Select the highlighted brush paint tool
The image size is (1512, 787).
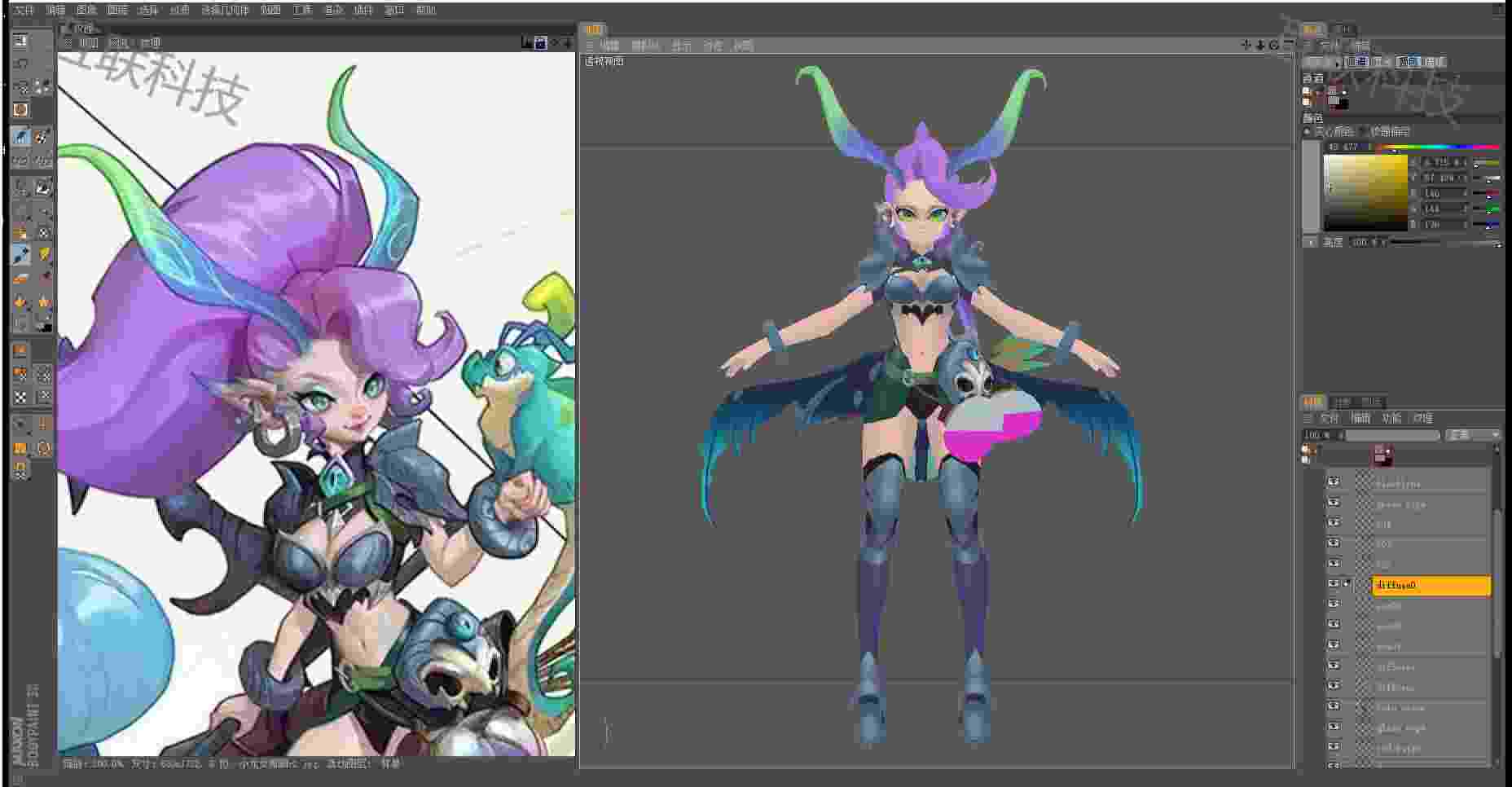point(20,136)
